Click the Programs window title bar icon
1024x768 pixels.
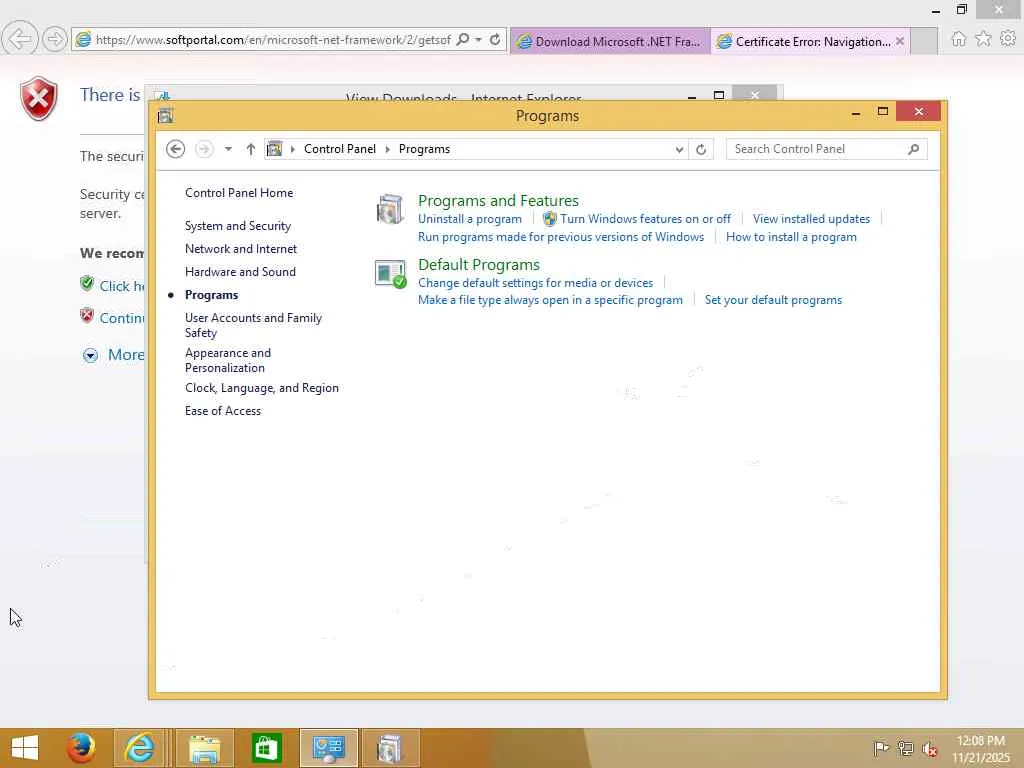pos(166,116)
